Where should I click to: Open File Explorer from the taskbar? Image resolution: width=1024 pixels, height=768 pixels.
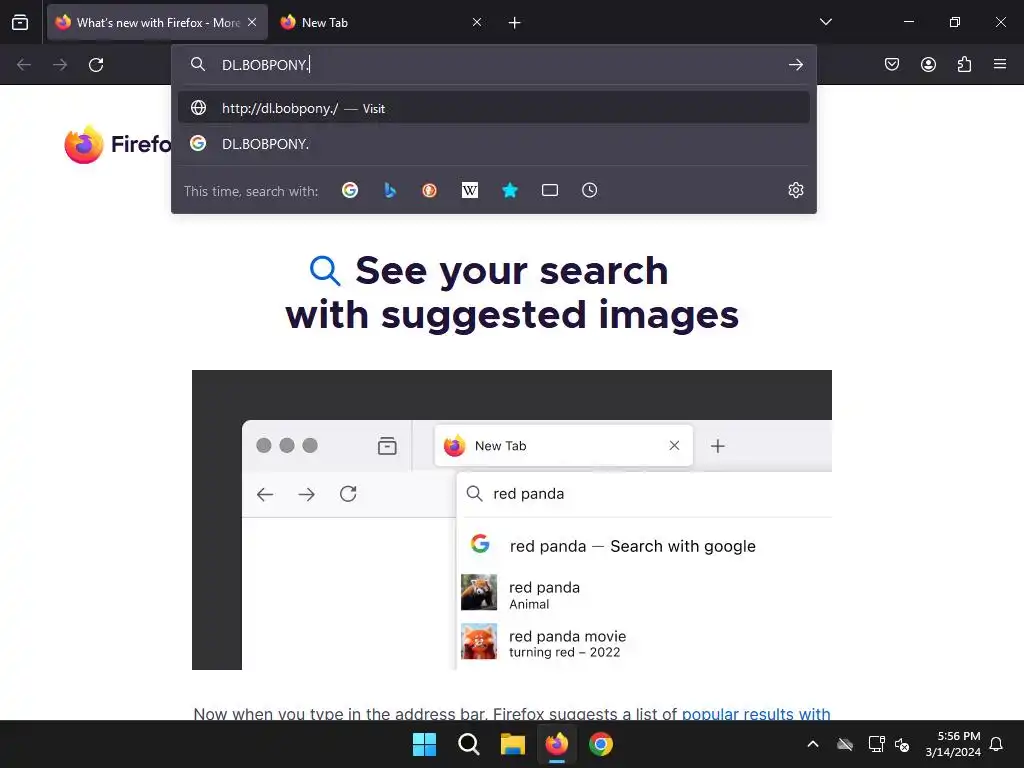[x=513, y=744]
